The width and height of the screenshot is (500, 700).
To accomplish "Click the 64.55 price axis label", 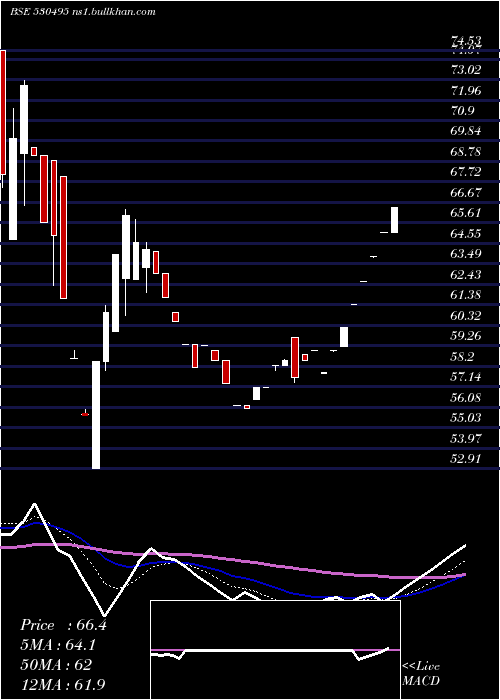I will point(466,233).
